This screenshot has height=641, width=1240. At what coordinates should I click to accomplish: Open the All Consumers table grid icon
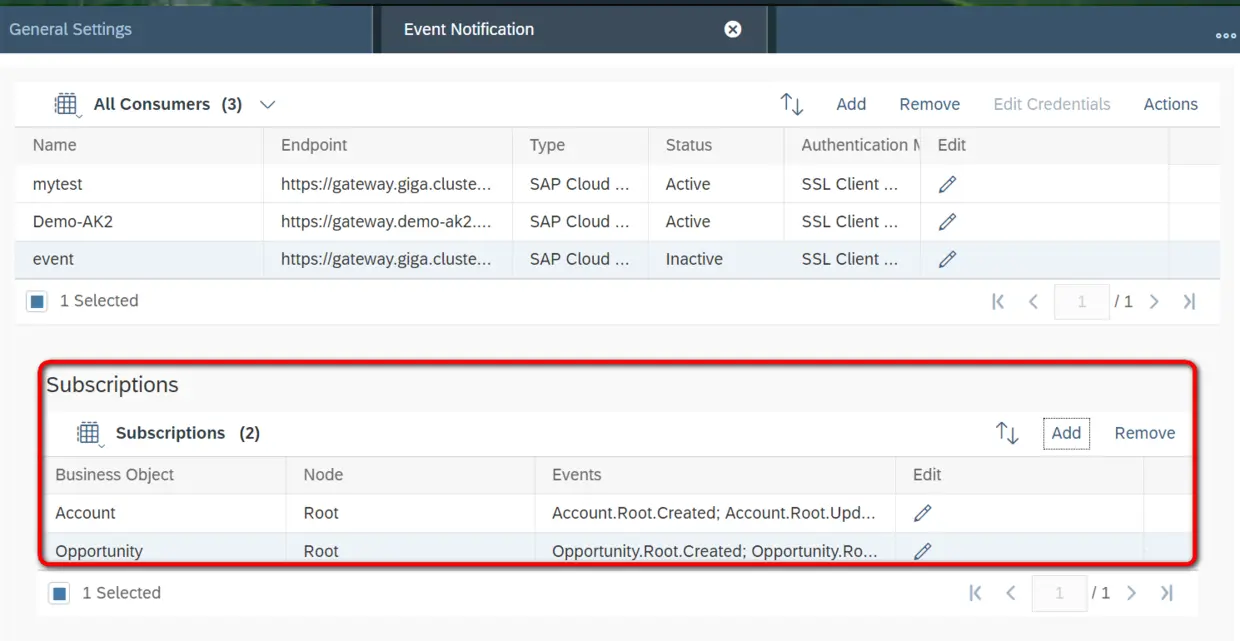(x=66, y=104)
